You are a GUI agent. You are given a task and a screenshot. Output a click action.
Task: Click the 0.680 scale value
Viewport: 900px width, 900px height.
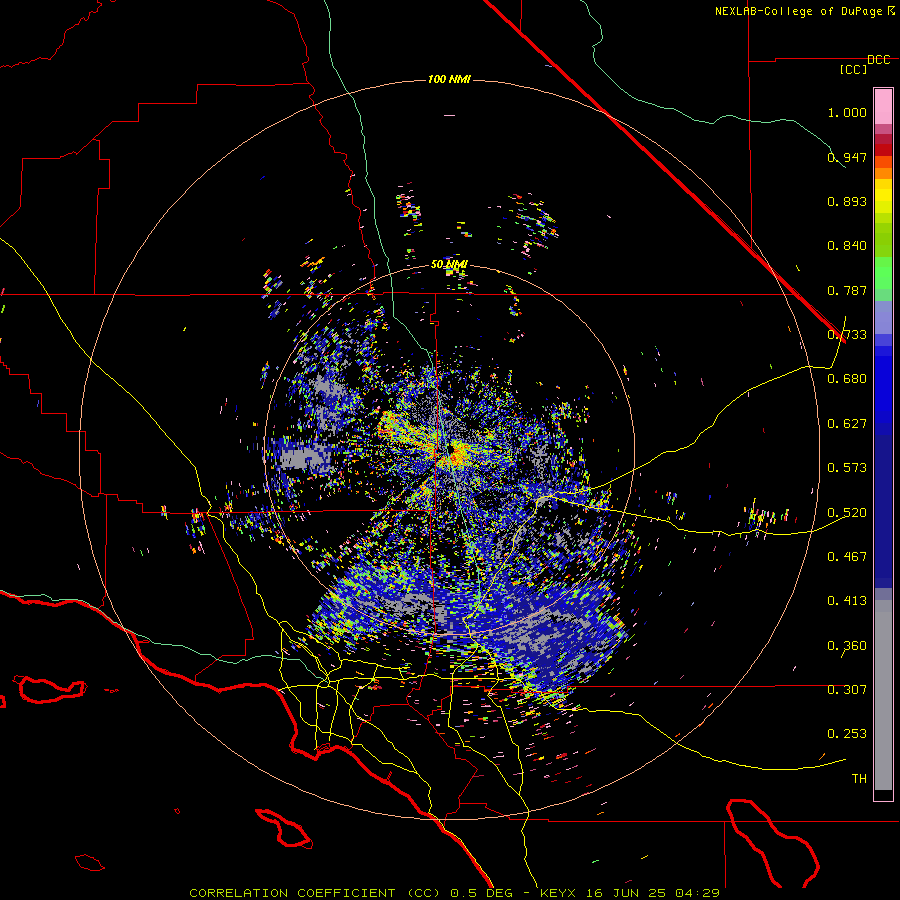847,379
